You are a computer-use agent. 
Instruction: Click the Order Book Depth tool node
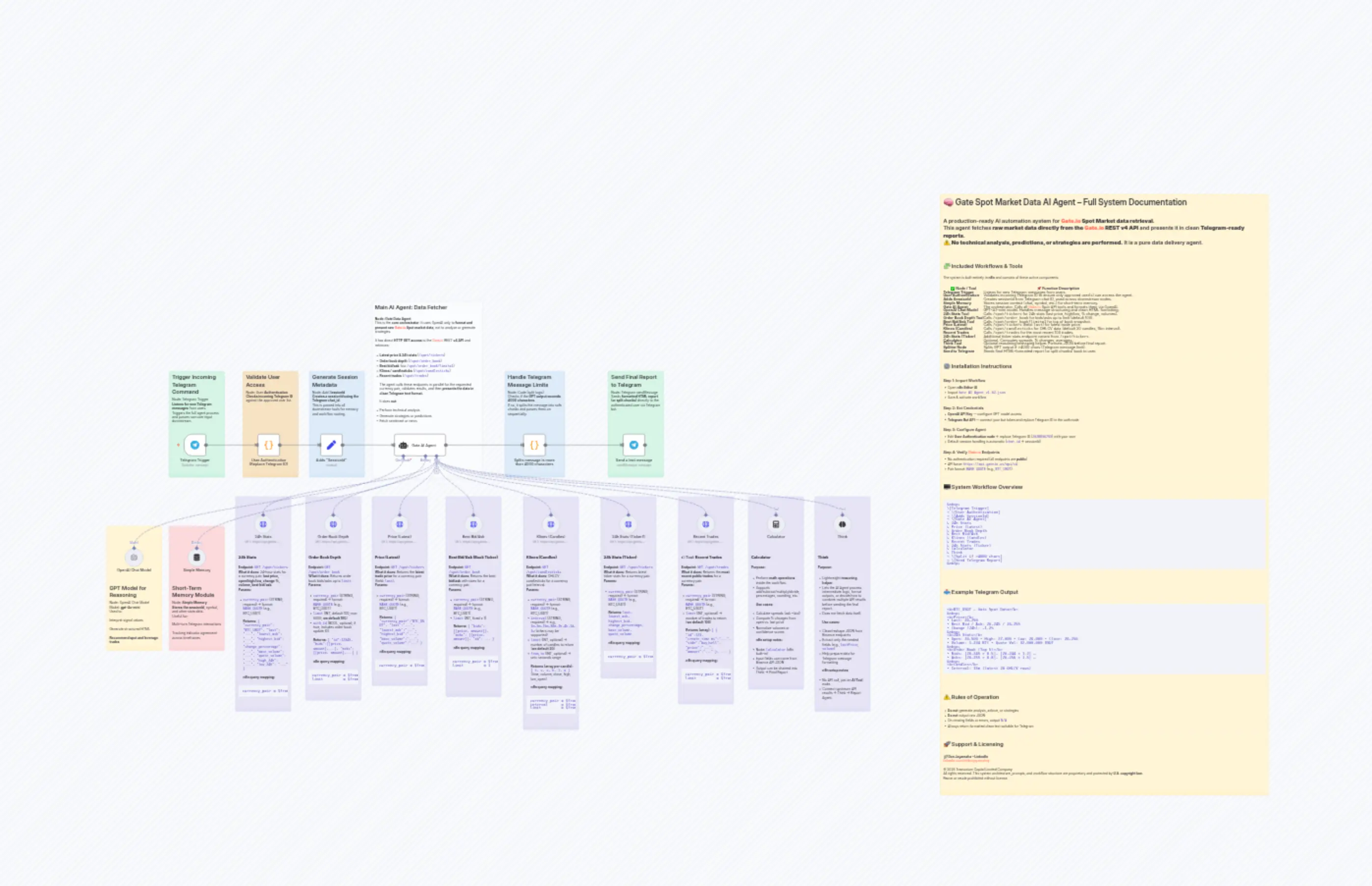(333, 524)
